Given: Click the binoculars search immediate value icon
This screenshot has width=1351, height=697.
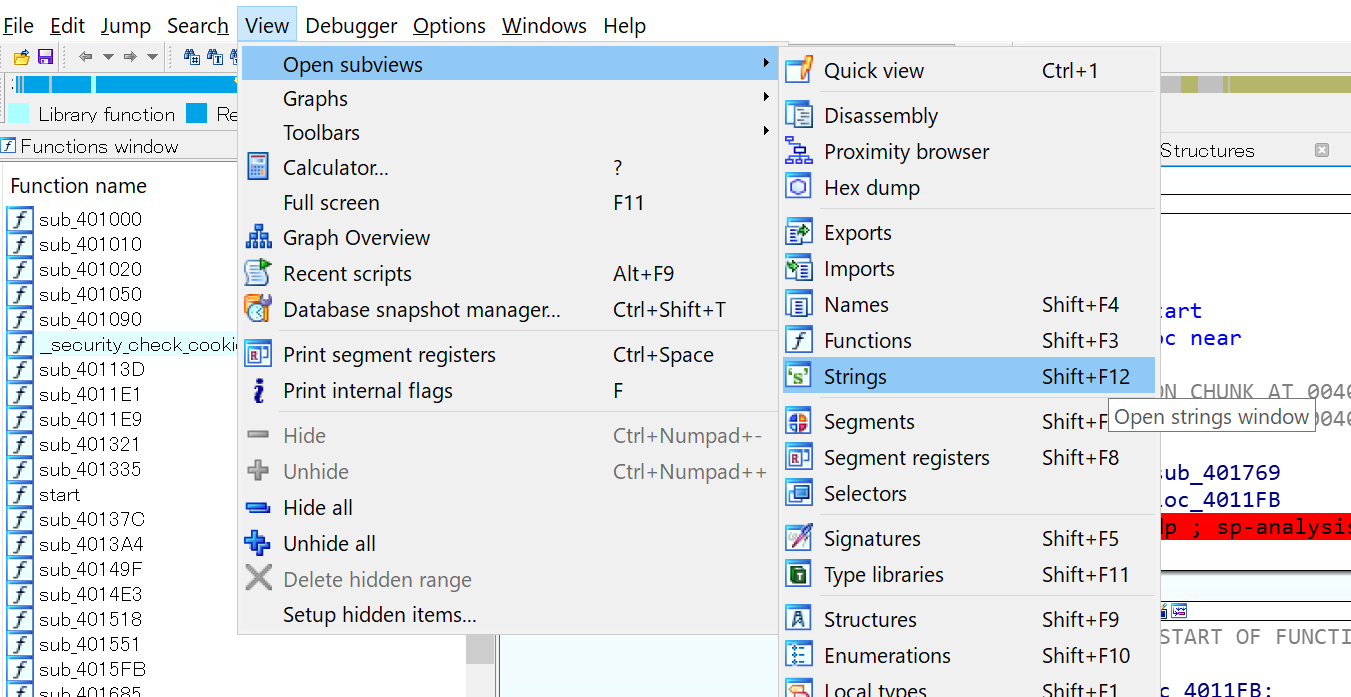Looking at the screenshot, I should pyautogui.click(x=191, y=57).
